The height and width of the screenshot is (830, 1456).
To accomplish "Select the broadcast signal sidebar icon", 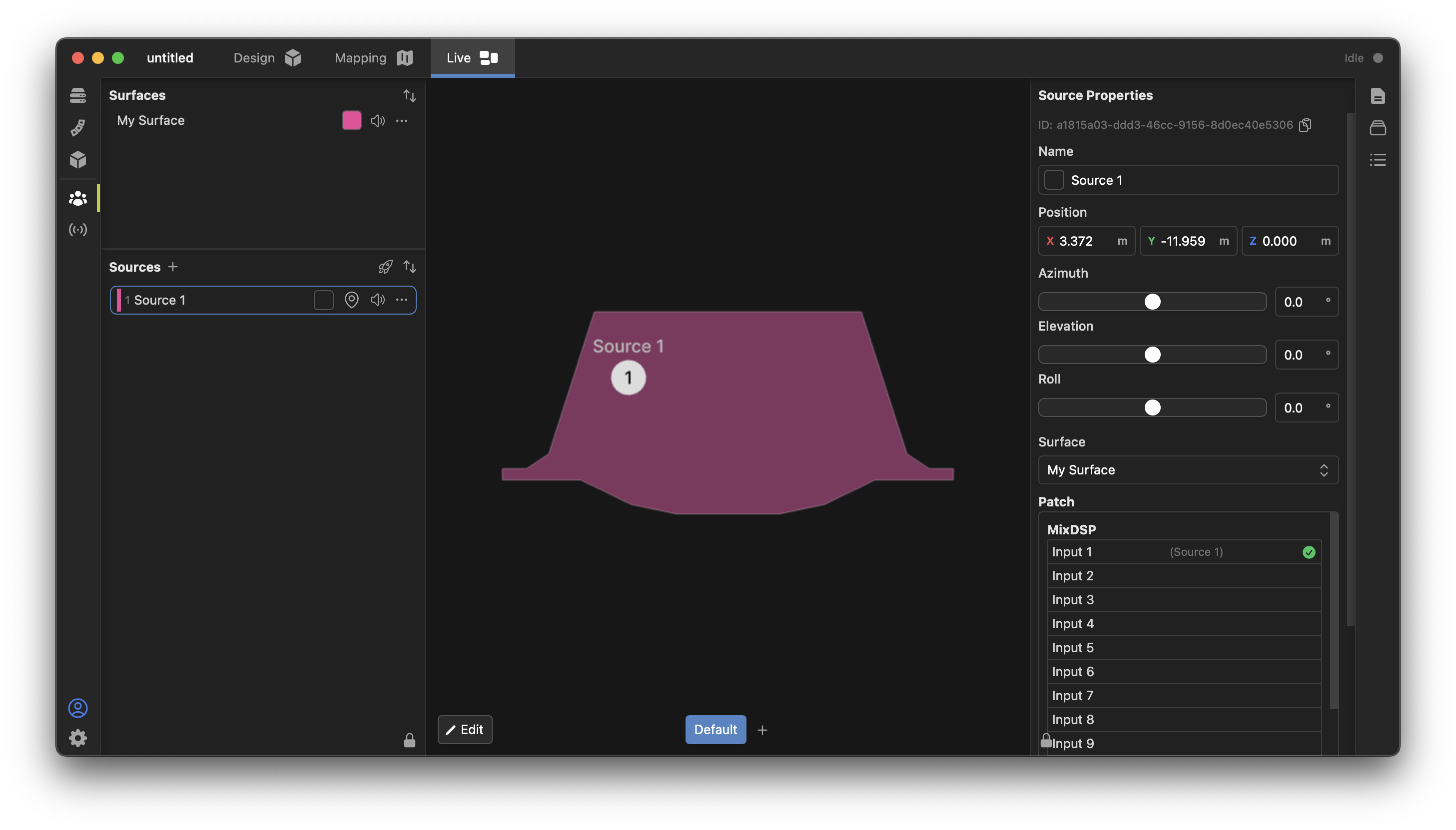I will tap(78, 230).
